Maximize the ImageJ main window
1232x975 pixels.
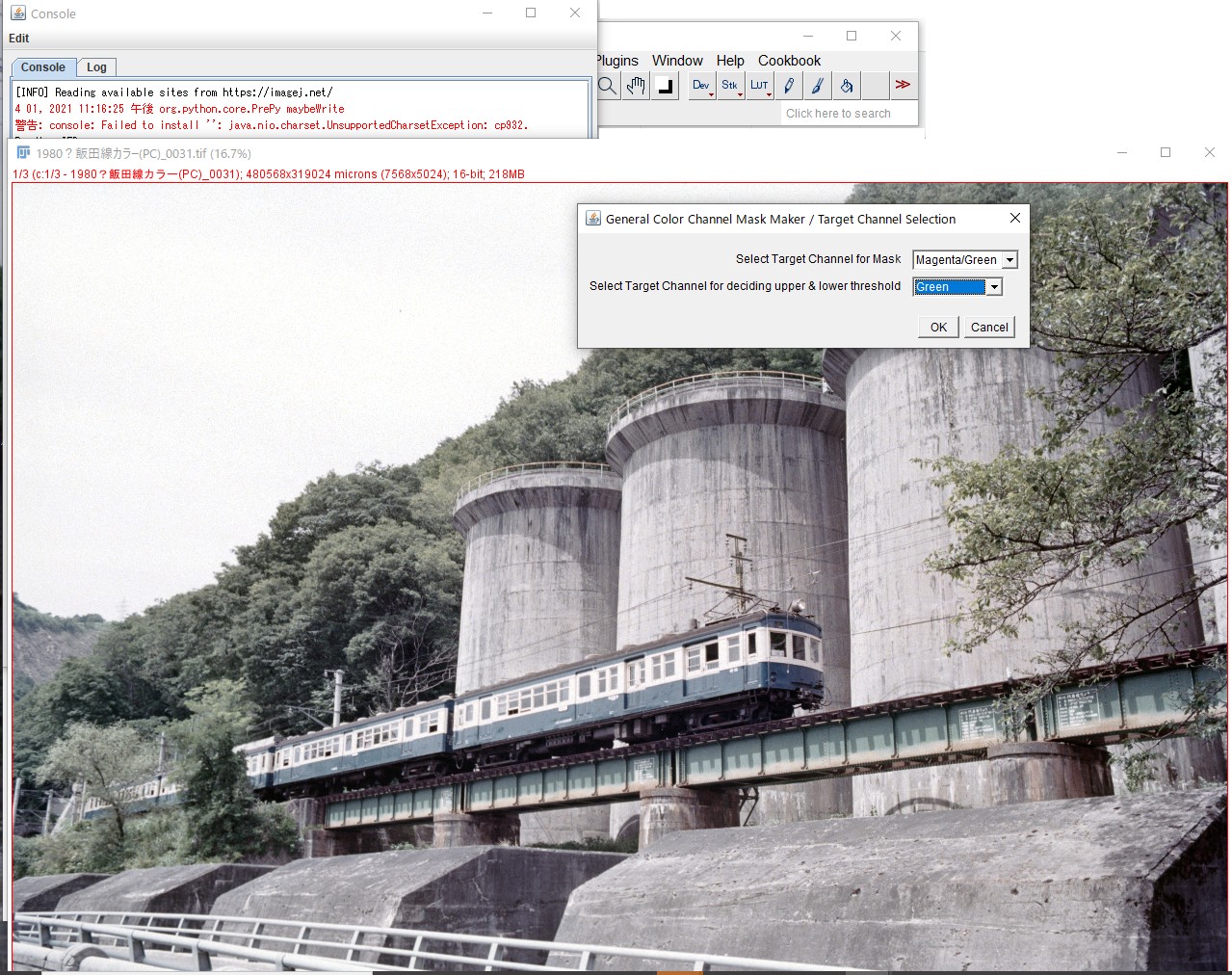[852, 36]
